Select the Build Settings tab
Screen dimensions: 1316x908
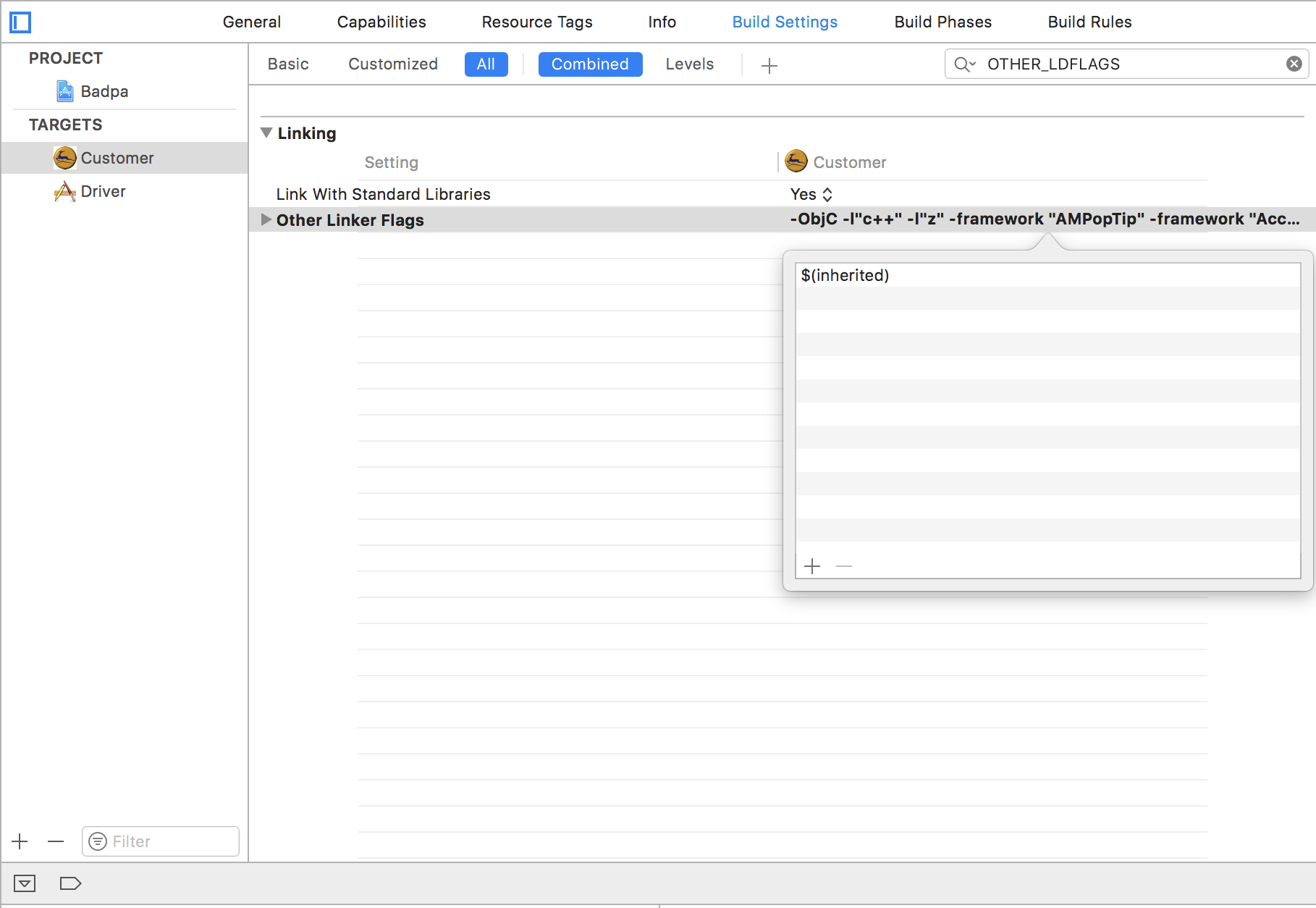click(785, 22)
